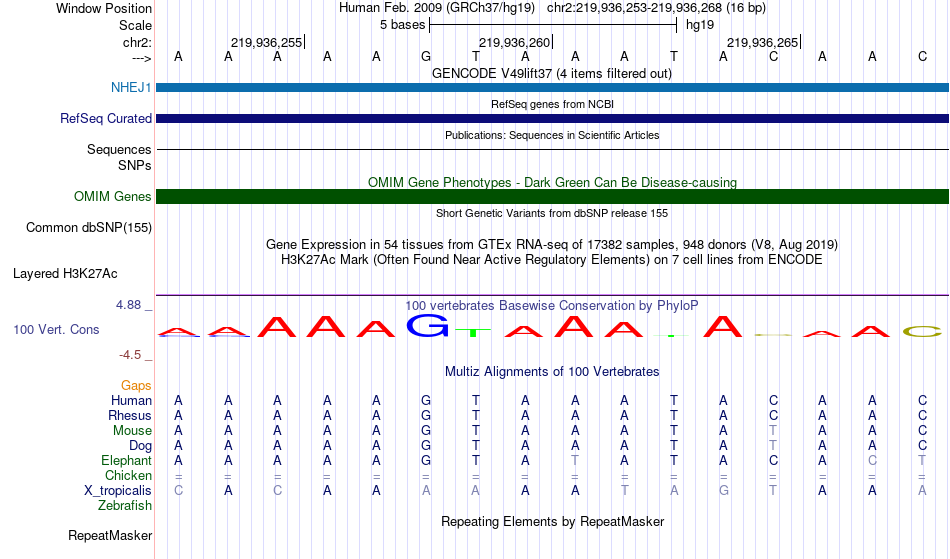
Task: Select the orange Gaps label
Action: click(x=136, y=386)
